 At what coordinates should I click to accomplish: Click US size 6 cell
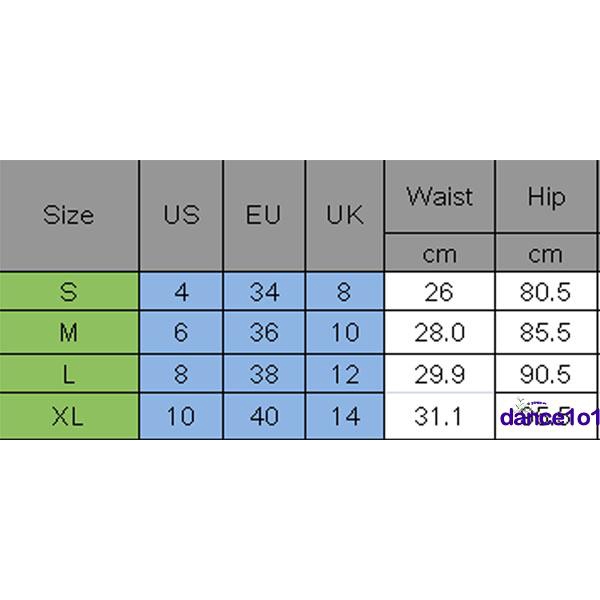[x=181, y=332]
